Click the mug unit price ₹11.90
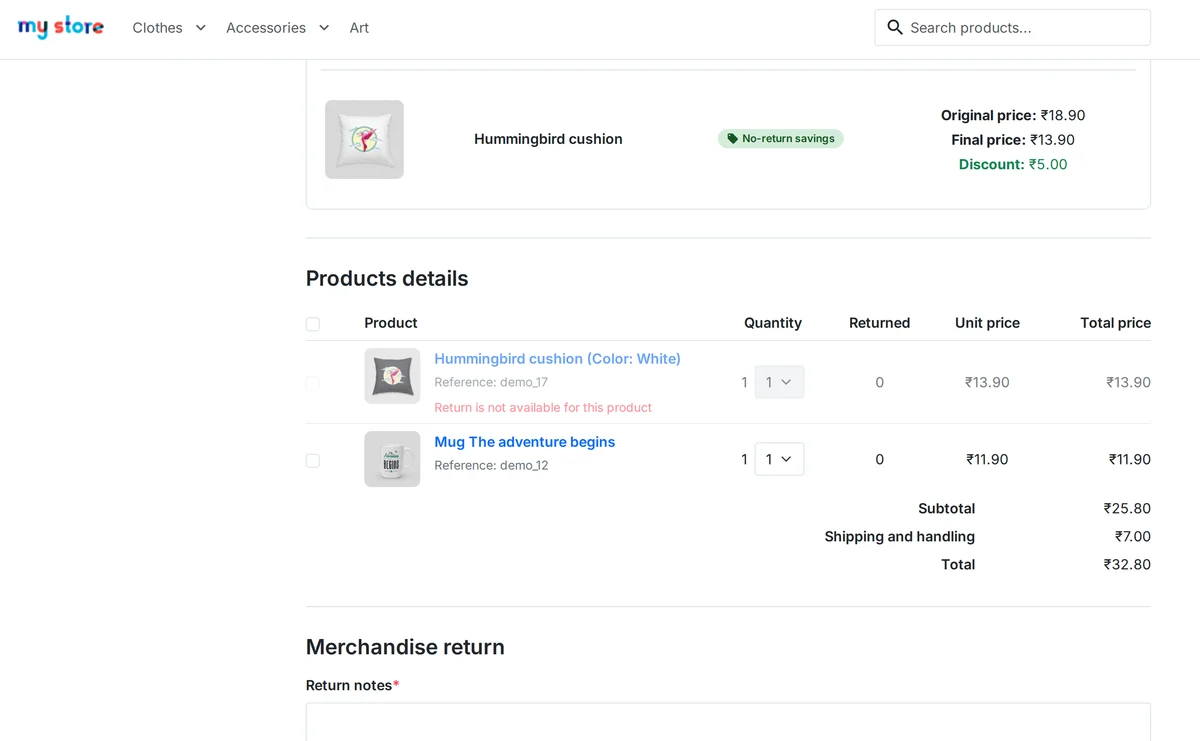Viewport: 1200px width, 741px height. pyautogui.click(x=987, y=459)
